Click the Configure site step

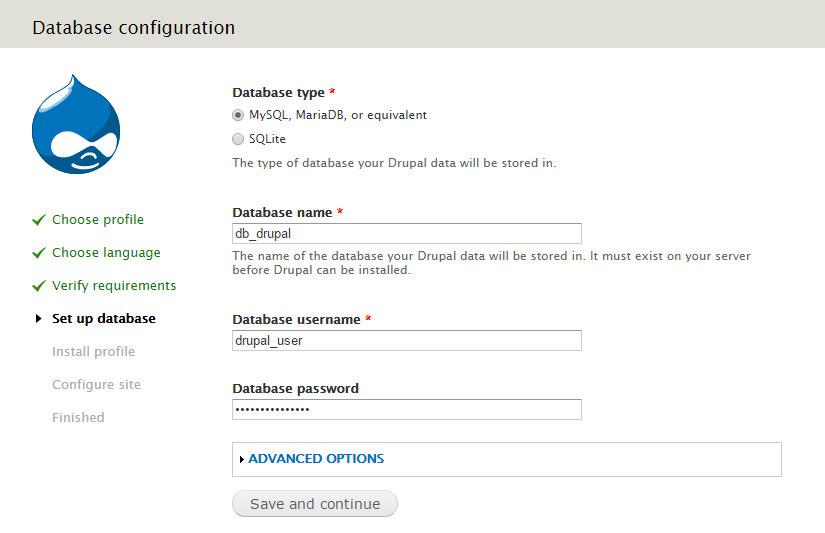coord(96,385)
